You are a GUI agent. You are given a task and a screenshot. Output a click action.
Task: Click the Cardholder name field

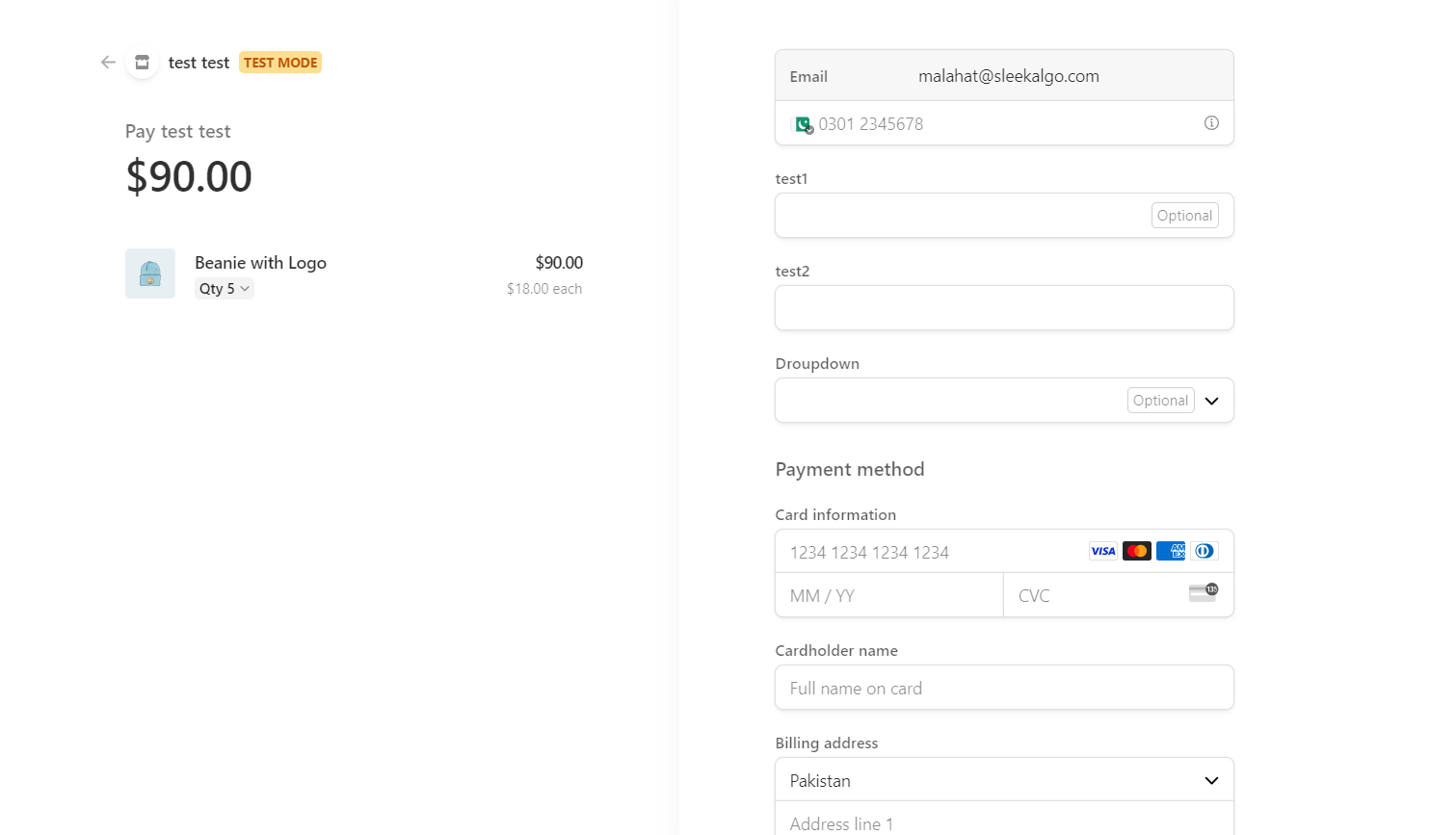click(1003, 688)
